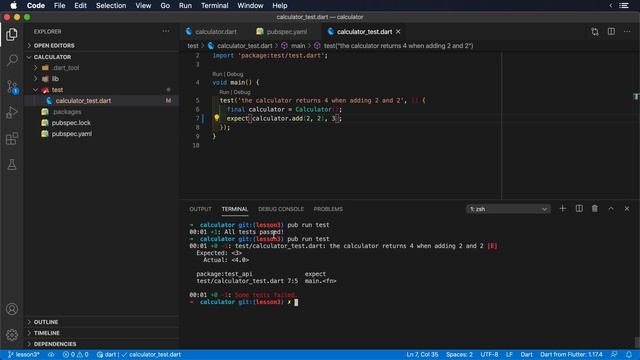Open the Manage gear icon
Image resolution: width=640 pixels, height=360 pixels.
[12, 335]
